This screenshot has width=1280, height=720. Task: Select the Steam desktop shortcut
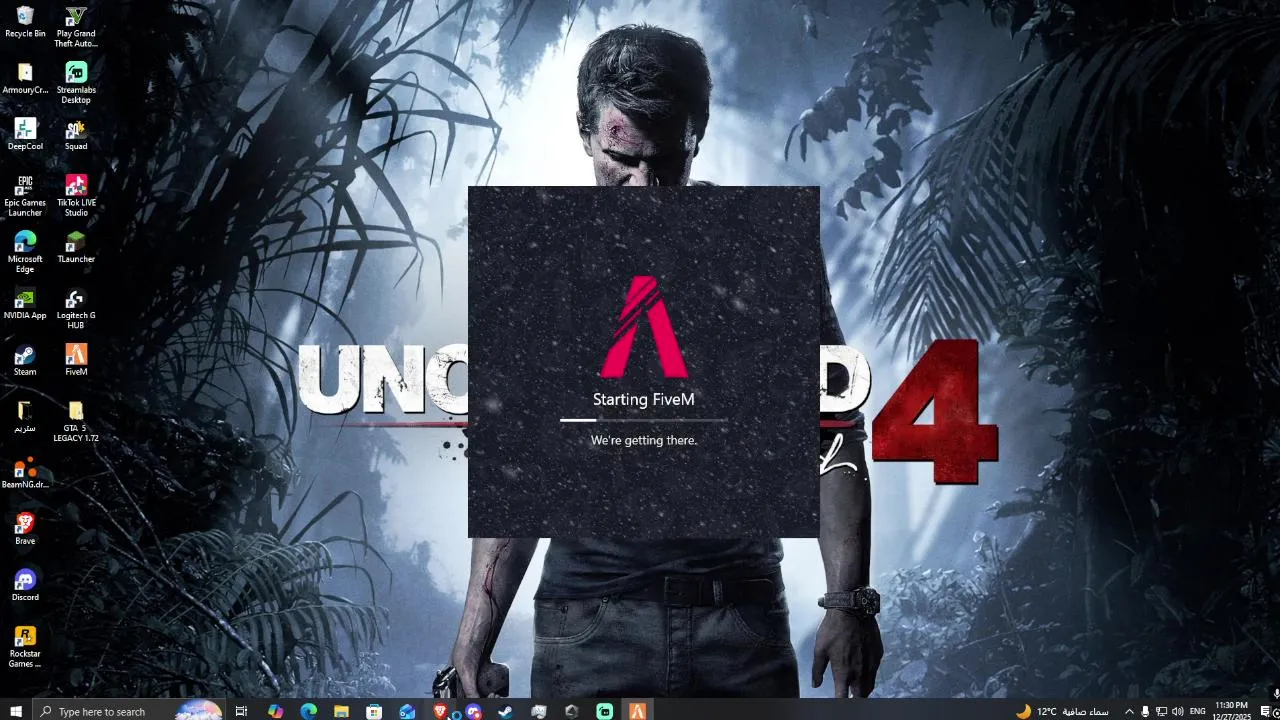click(x=25, y=361)
